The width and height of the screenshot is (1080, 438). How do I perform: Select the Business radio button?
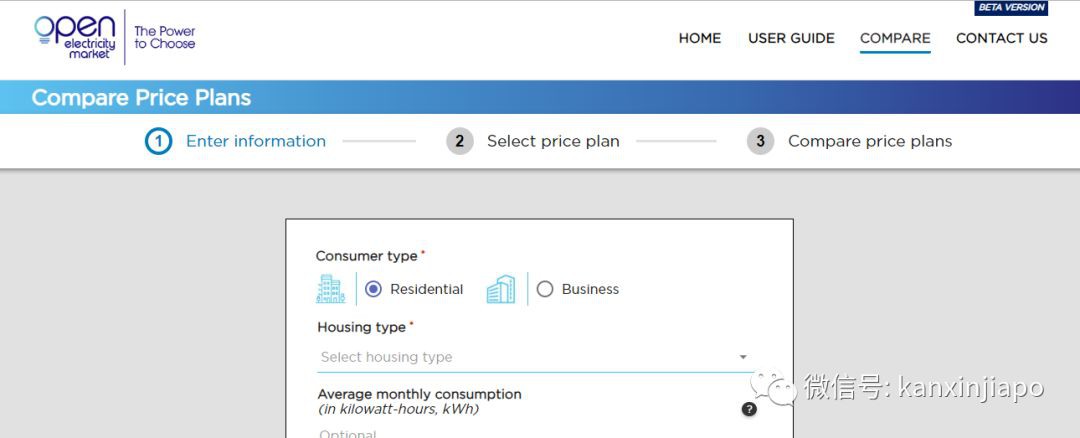[x=545, y=289]
